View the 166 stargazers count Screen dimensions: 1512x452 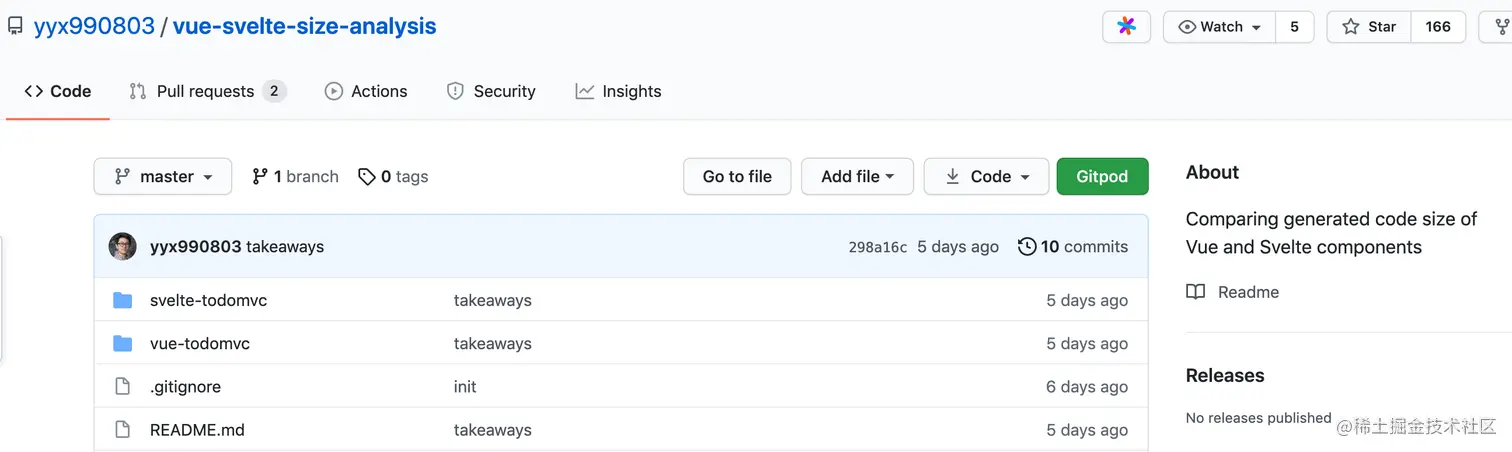(1438, 27)
